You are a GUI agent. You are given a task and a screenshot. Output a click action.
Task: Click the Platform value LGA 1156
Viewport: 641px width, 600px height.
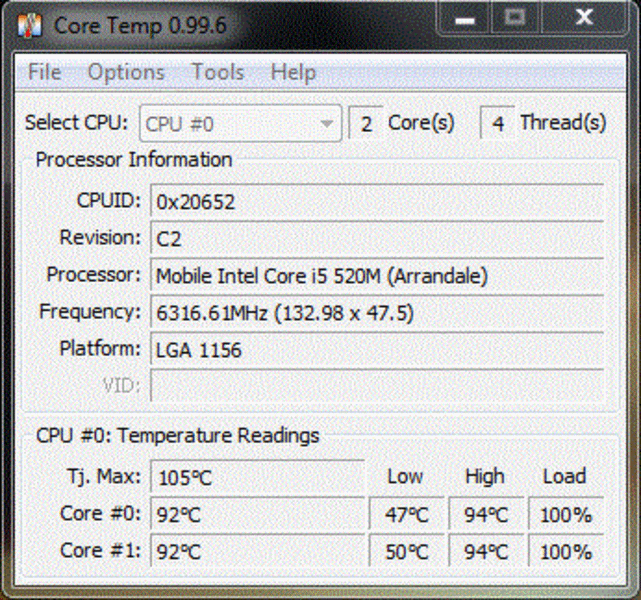pos(377,349)
